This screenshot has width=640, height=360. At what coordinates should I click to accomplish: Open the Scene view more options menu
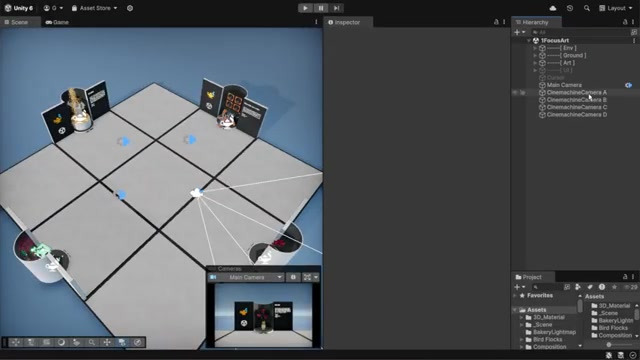tap(316, 22)
